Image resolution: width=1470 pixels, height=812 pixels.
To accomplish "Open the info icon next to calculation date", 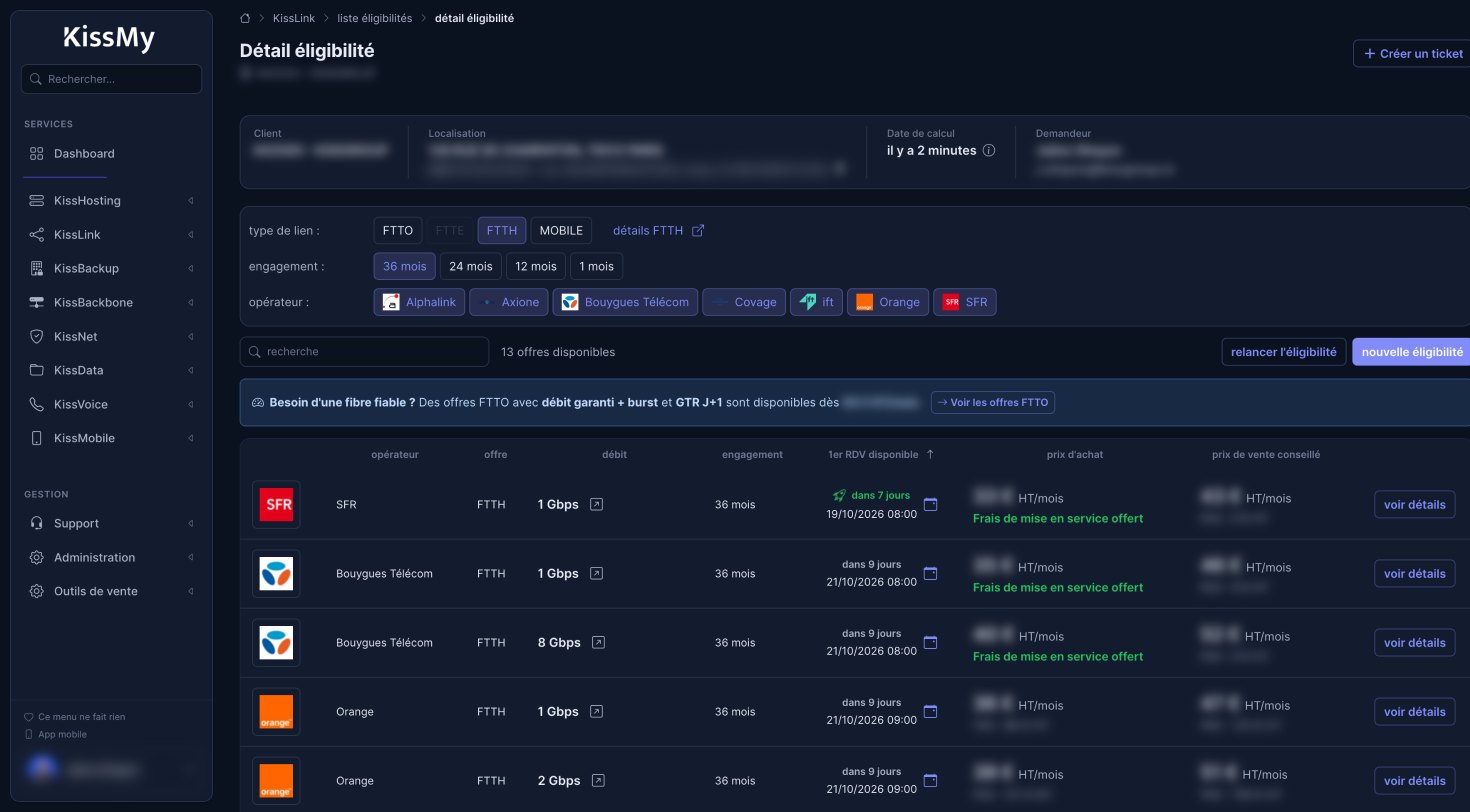I will (989, 151).
